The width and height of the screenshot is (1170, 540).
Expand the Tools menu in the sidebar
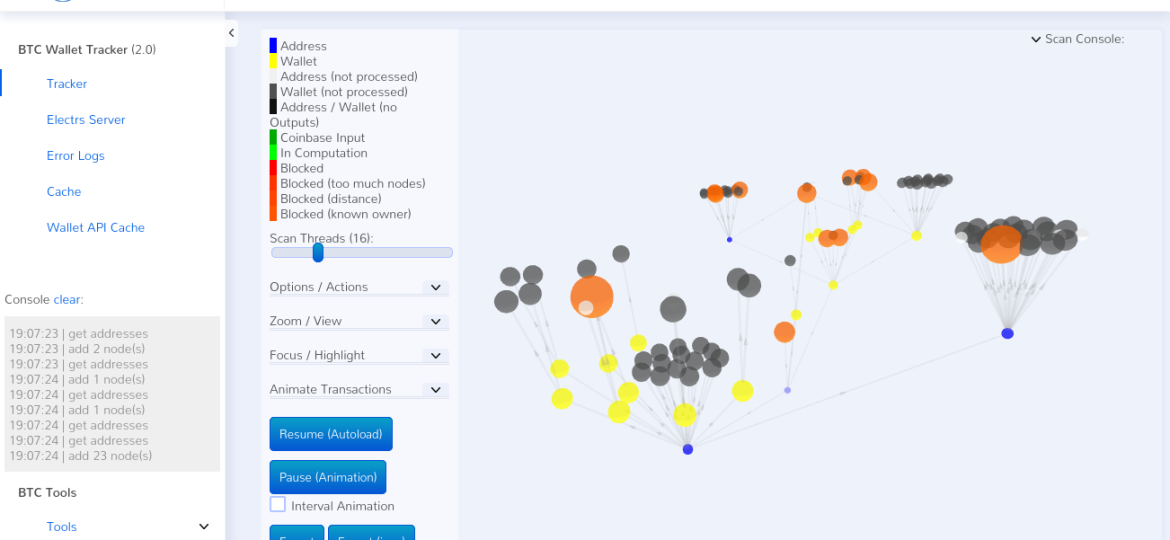(204, 527)
